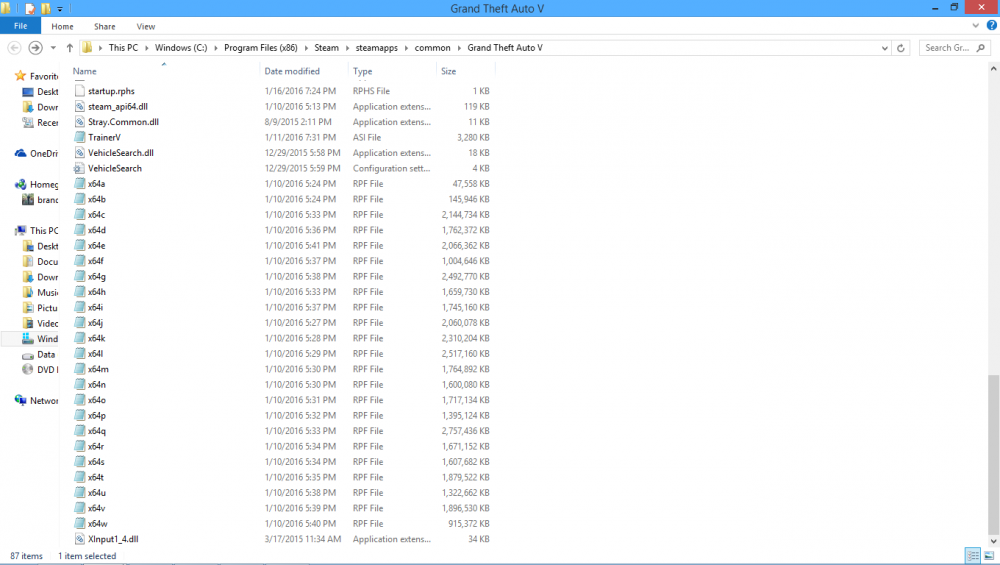
Task: Select the Favorites star icon
Action: click(x=20, y=76)
